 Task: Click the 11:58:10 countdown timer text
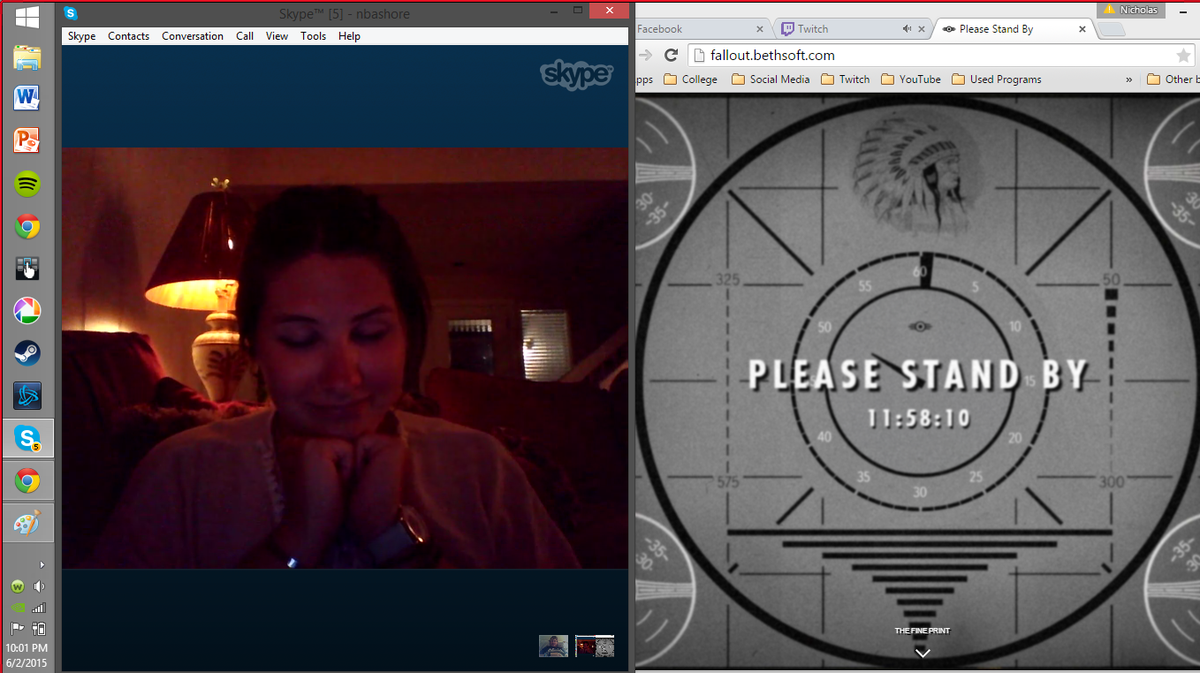coord(918,418)
